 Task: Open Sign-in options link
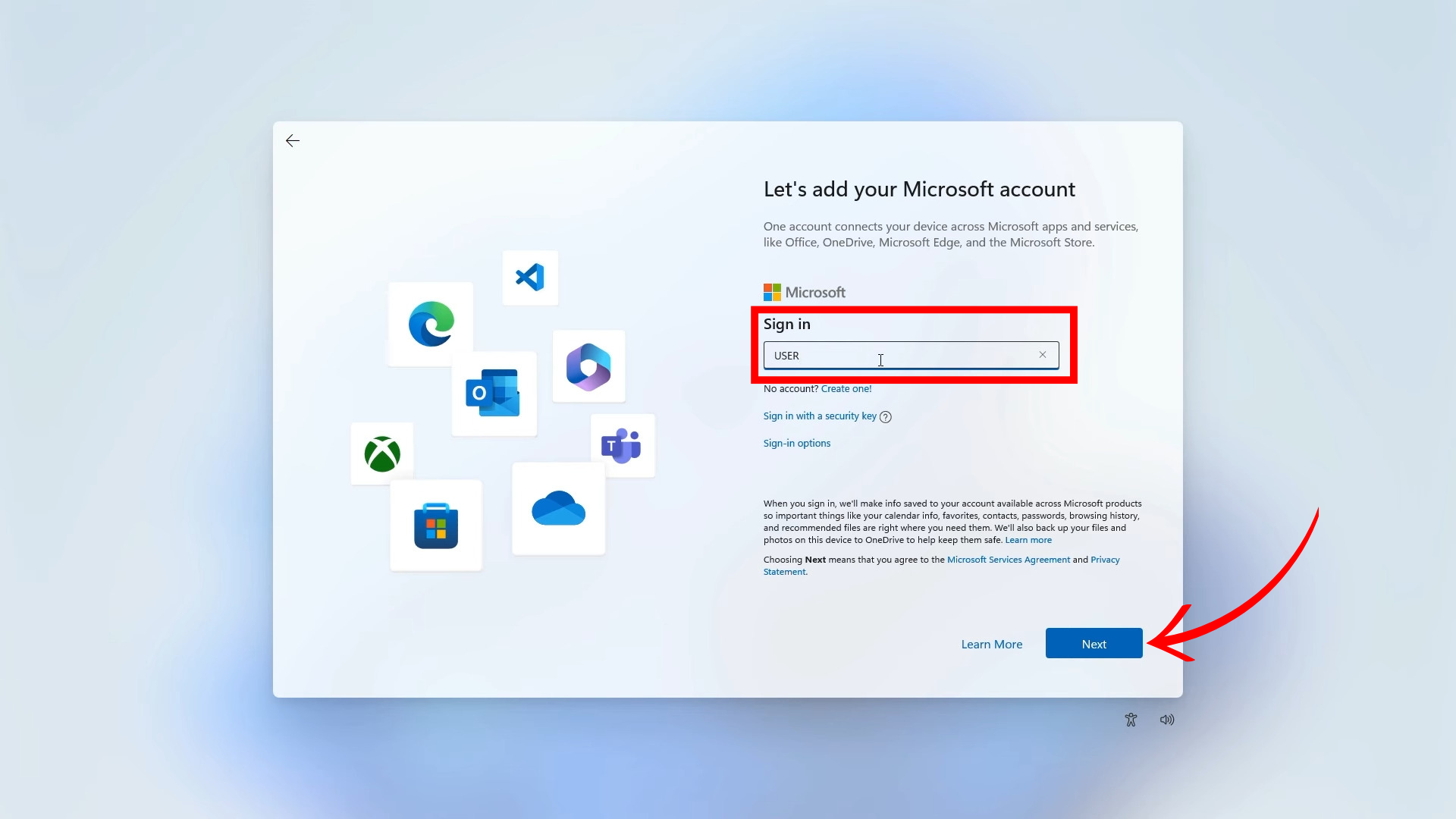796,444
